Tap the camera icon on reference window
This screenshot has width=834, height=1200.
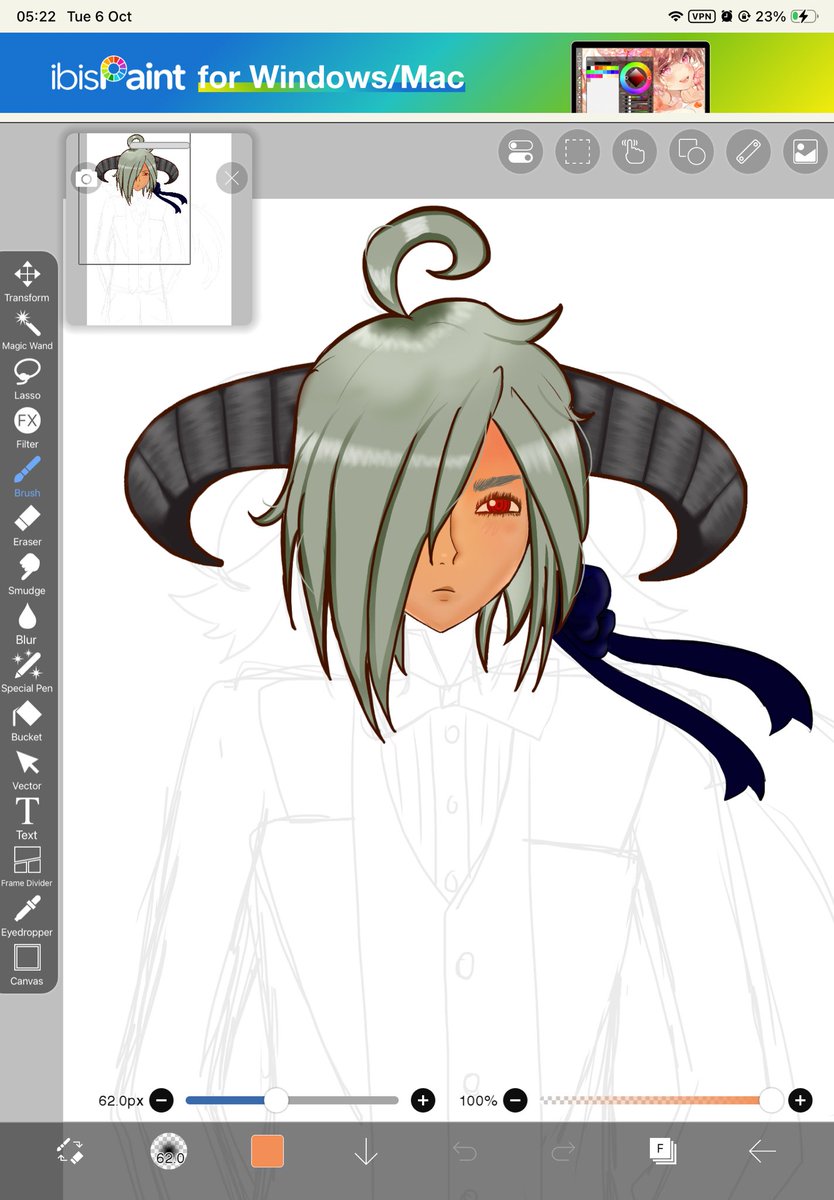[x=87, y=179]
